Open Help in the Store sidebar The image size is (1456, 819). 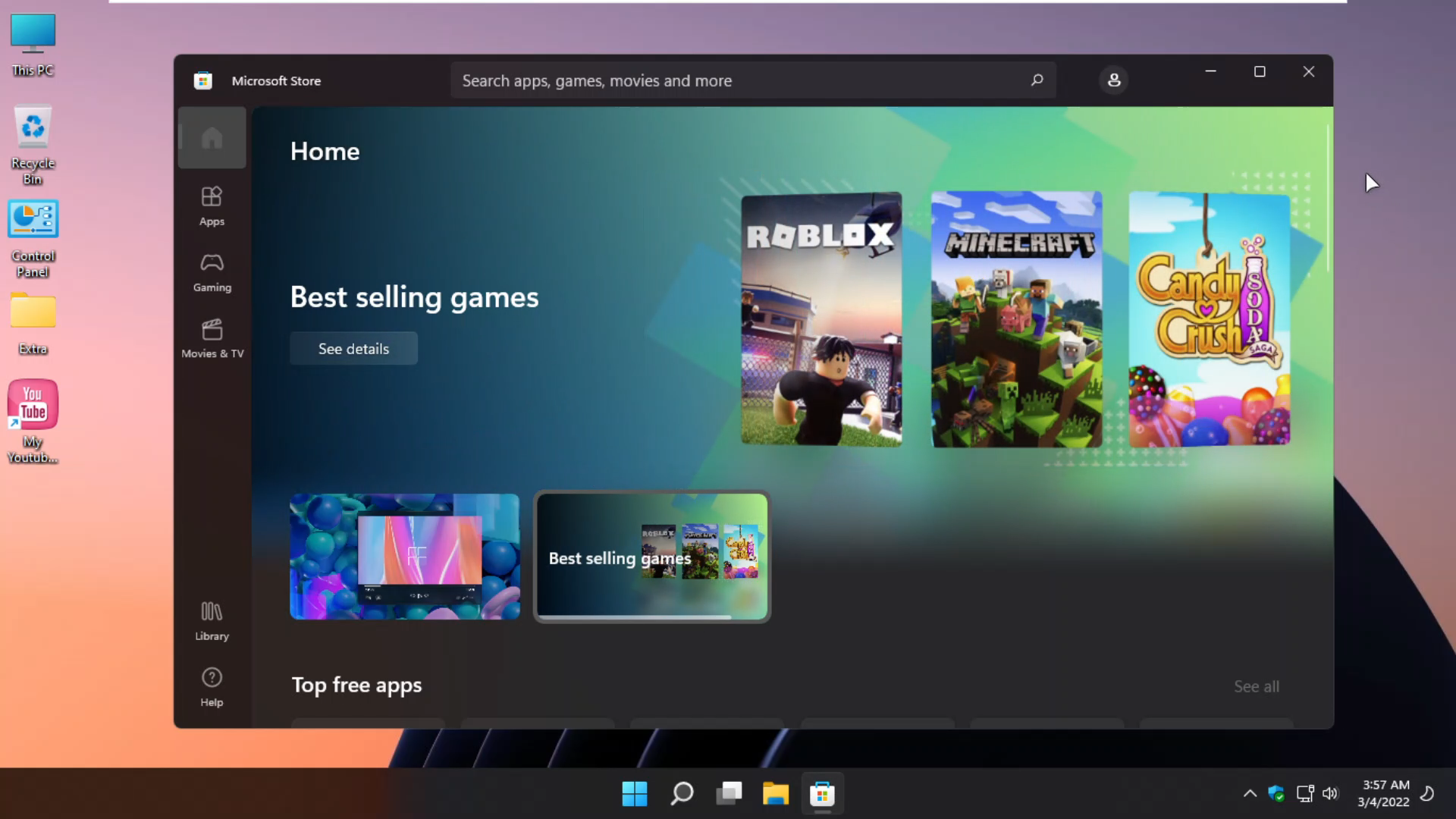pos(212,687)
